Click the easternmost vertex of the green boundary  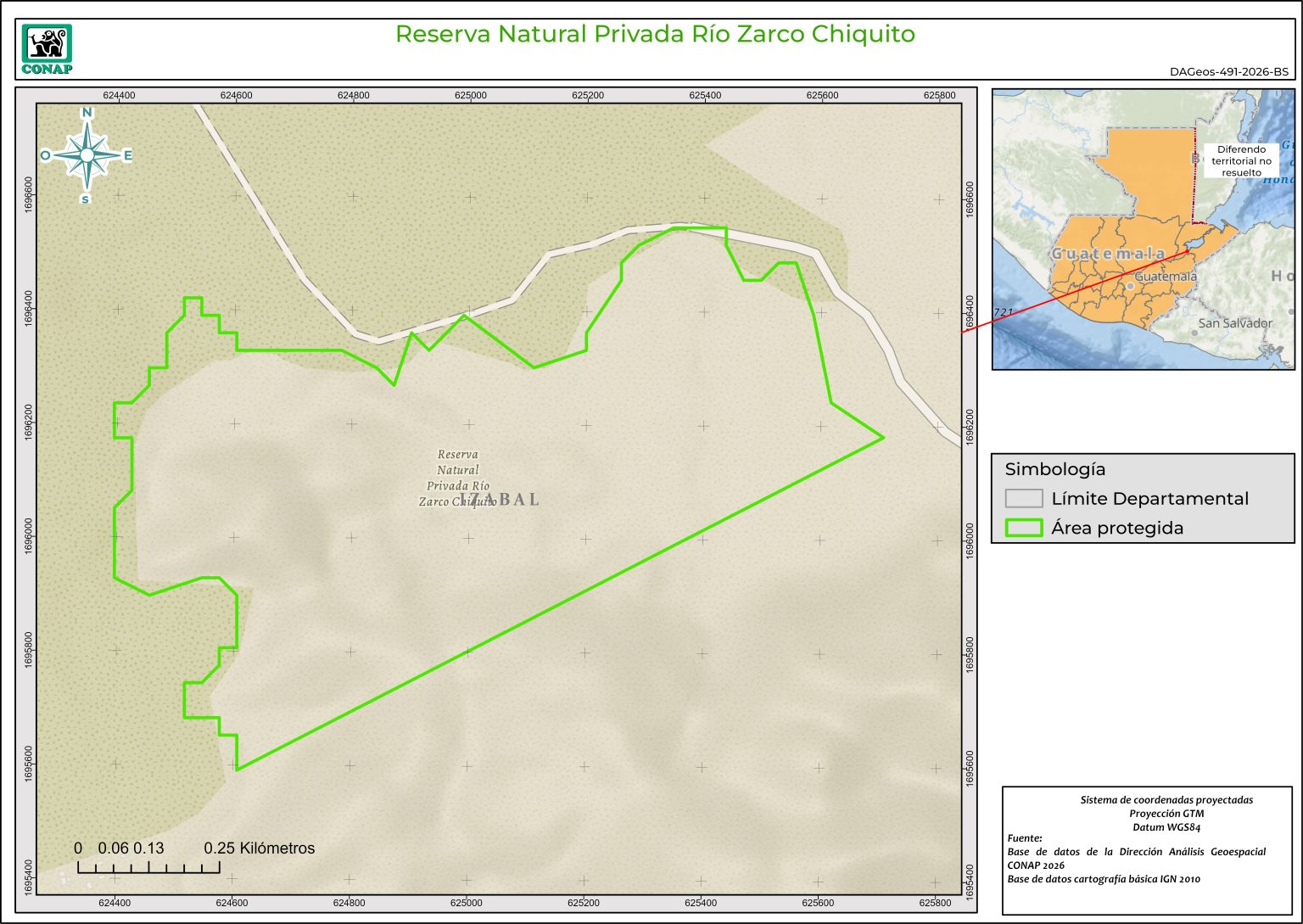tap(883, 437)
